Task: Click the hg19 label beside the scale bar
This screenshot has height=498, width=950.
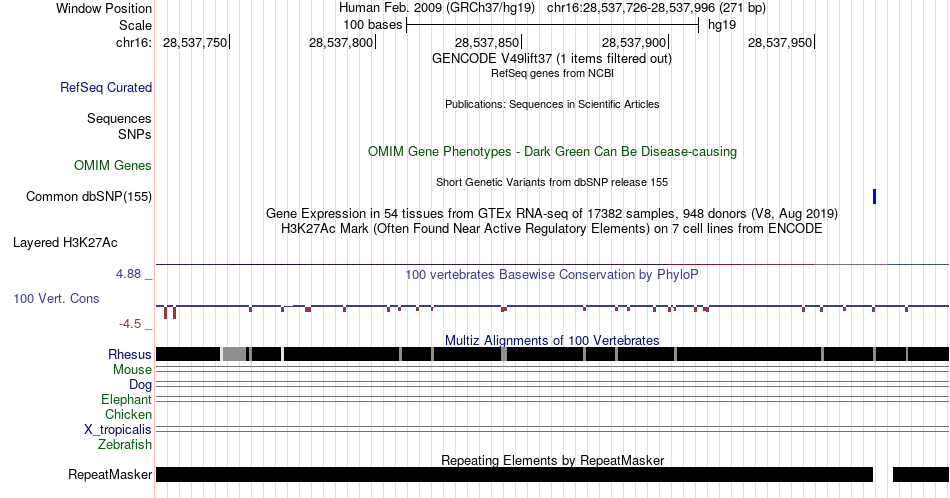Action: tap(722, 25)
